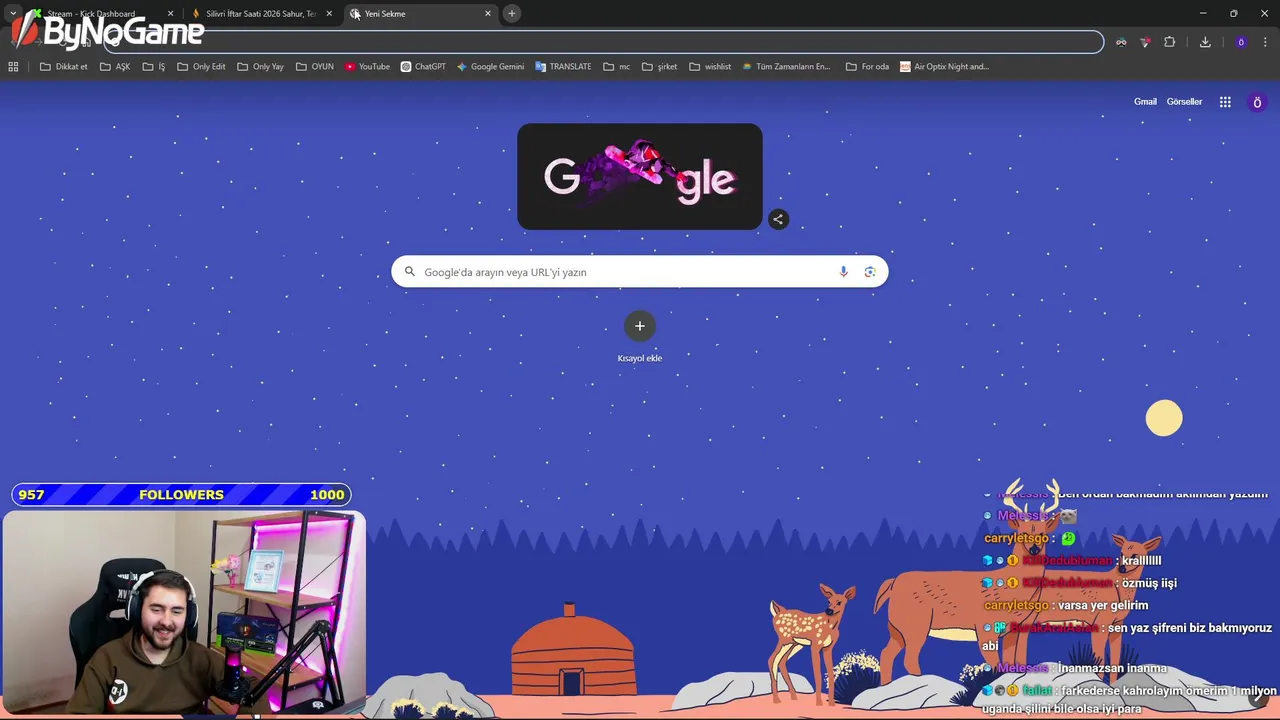1280x720 pixels.
Task: Search by image with Google Lens
Action: point(870,272)
